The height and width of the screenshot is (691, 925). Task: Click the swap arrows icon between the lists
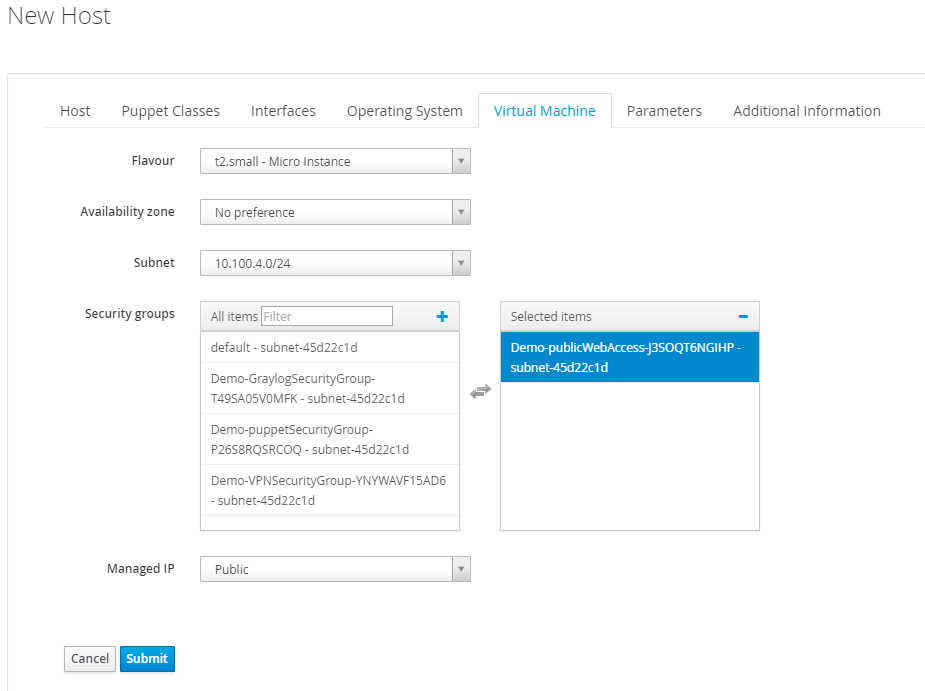[x=480, y=391]
